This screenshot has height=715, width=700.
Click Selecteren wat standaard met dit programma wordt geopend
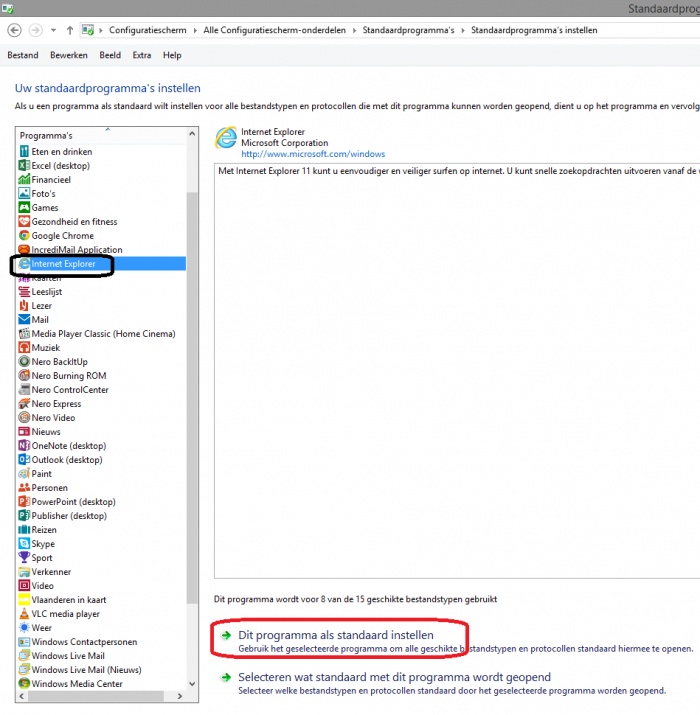394,677
